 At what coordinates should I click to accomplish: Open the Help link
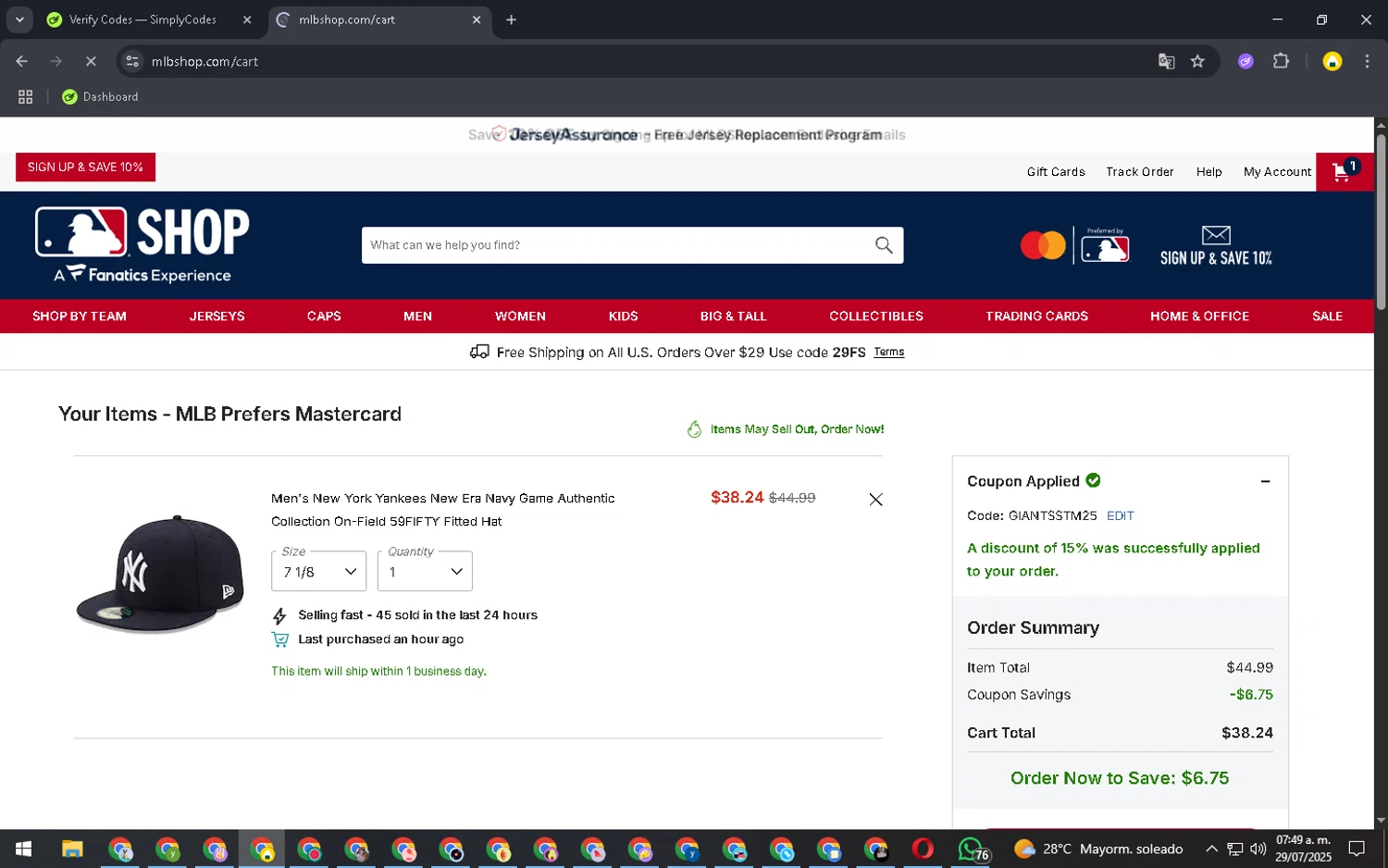[x=1208, y=172]
